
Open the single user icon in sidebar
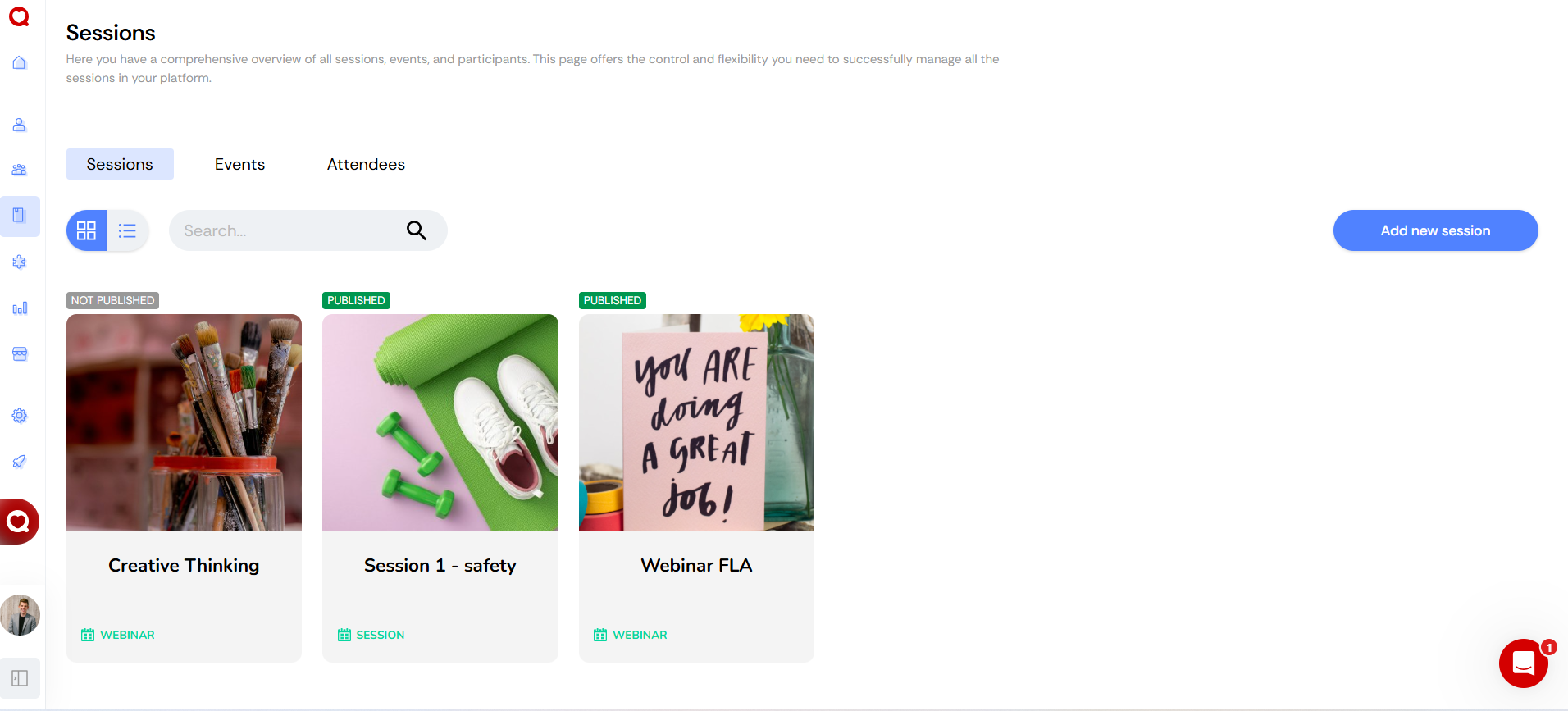click(20, 125)
